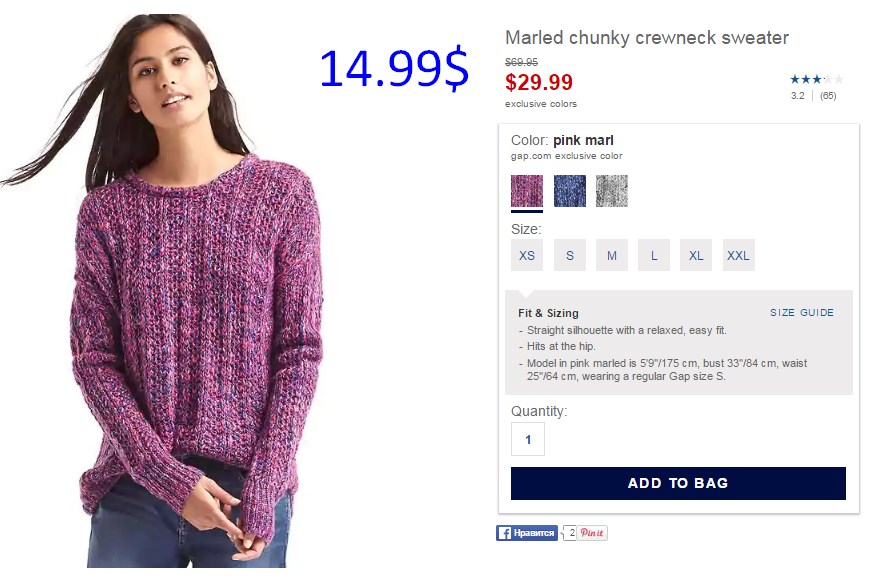
Task: Click the Pinterest pin count bubble
Action: (570, 533)
